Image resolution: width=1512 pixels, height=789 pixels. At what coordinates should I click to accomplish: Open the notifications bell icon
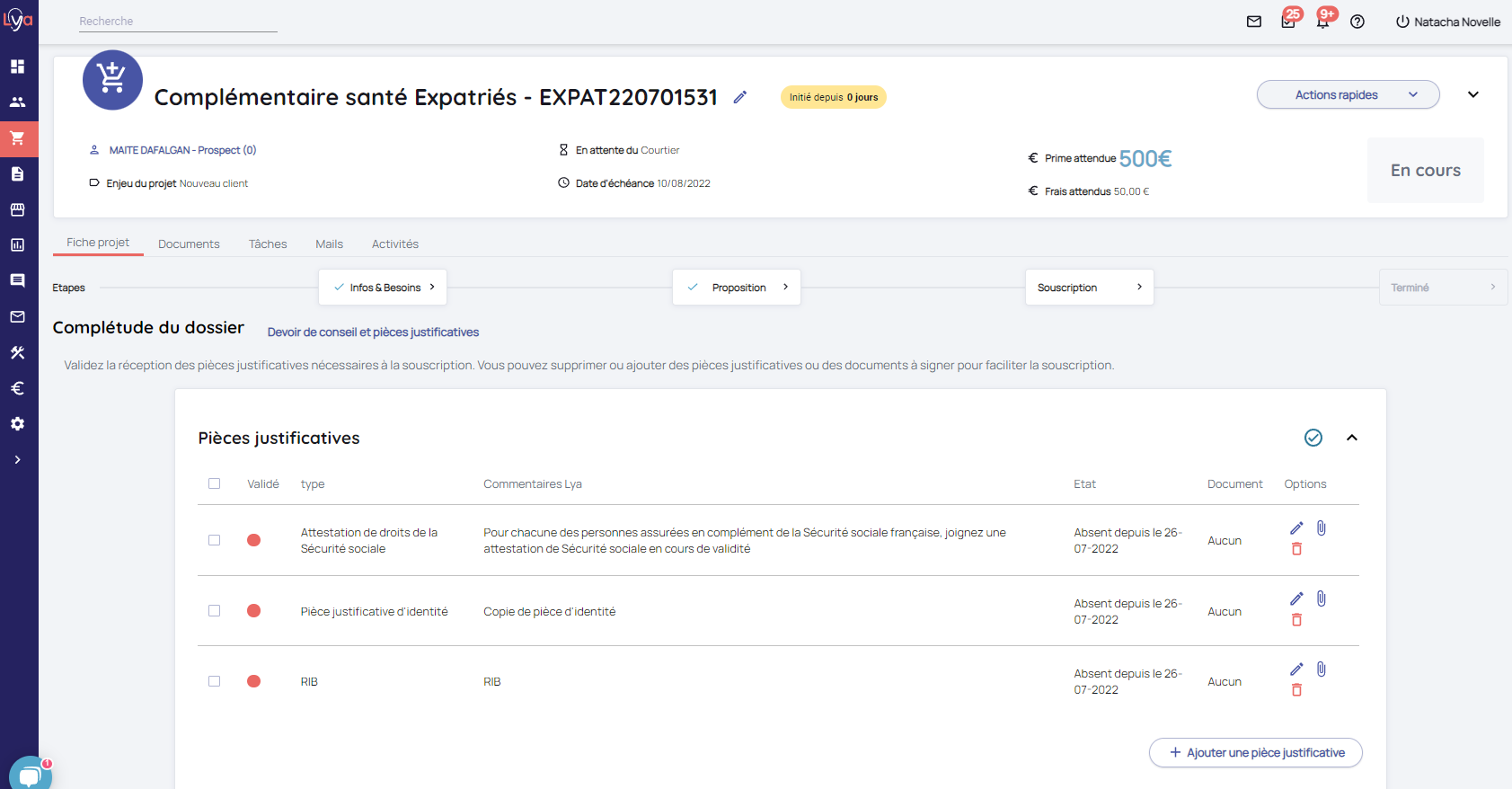click(x=1322, y=22)
